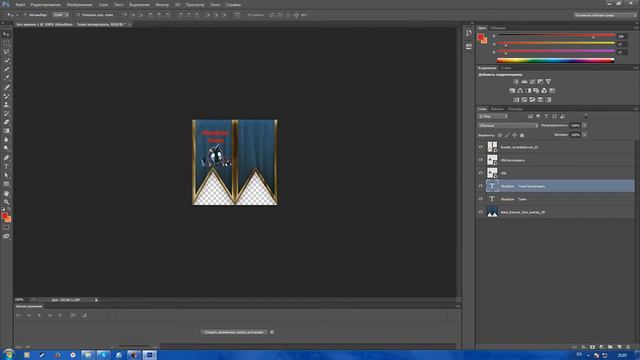The height and width of the screenshot is (360, 640).
Task: Filter layers by type layers icon
Action: coord(546,116)
